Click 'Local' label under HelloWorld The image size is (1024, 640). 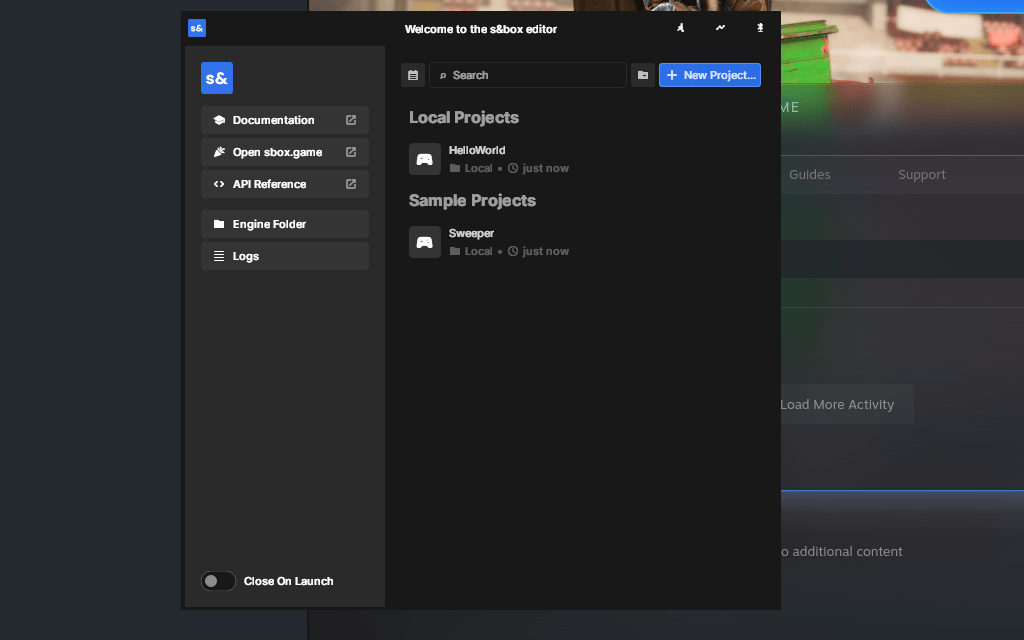pos(478,168)
